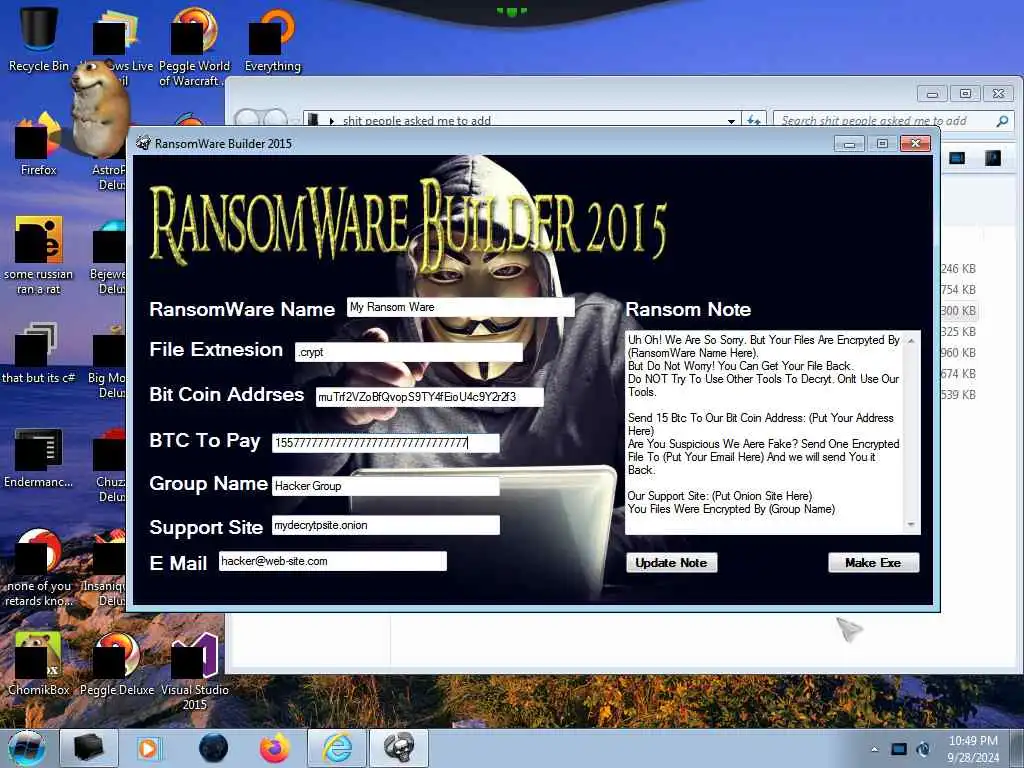Image resolution: width=1024 pixels, height=768 pixels.
Task: Expand the Explorer address bar dropdown arrow
Action: (x=731, y=121)
